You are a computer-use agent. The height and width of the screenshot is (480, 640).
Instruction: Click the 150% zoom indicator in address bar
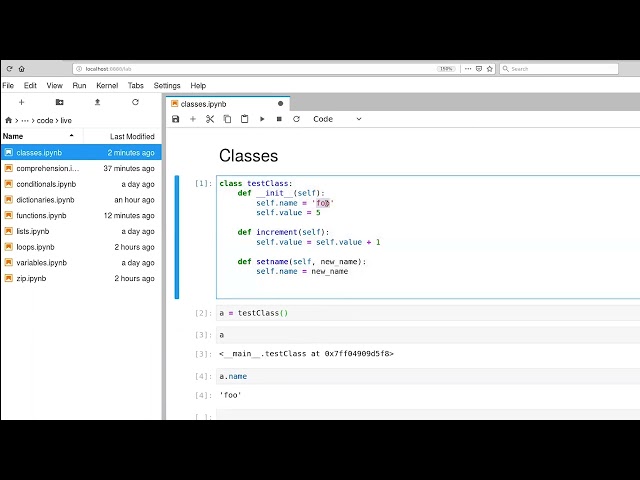point(446,69)
